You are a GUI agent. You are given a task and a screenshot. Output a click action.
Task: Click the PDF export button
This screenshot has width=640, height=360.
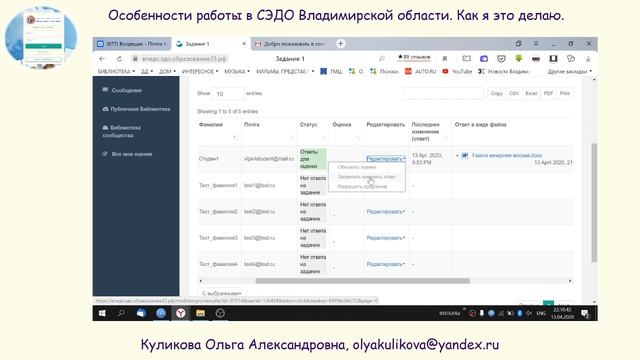[548, 93]
